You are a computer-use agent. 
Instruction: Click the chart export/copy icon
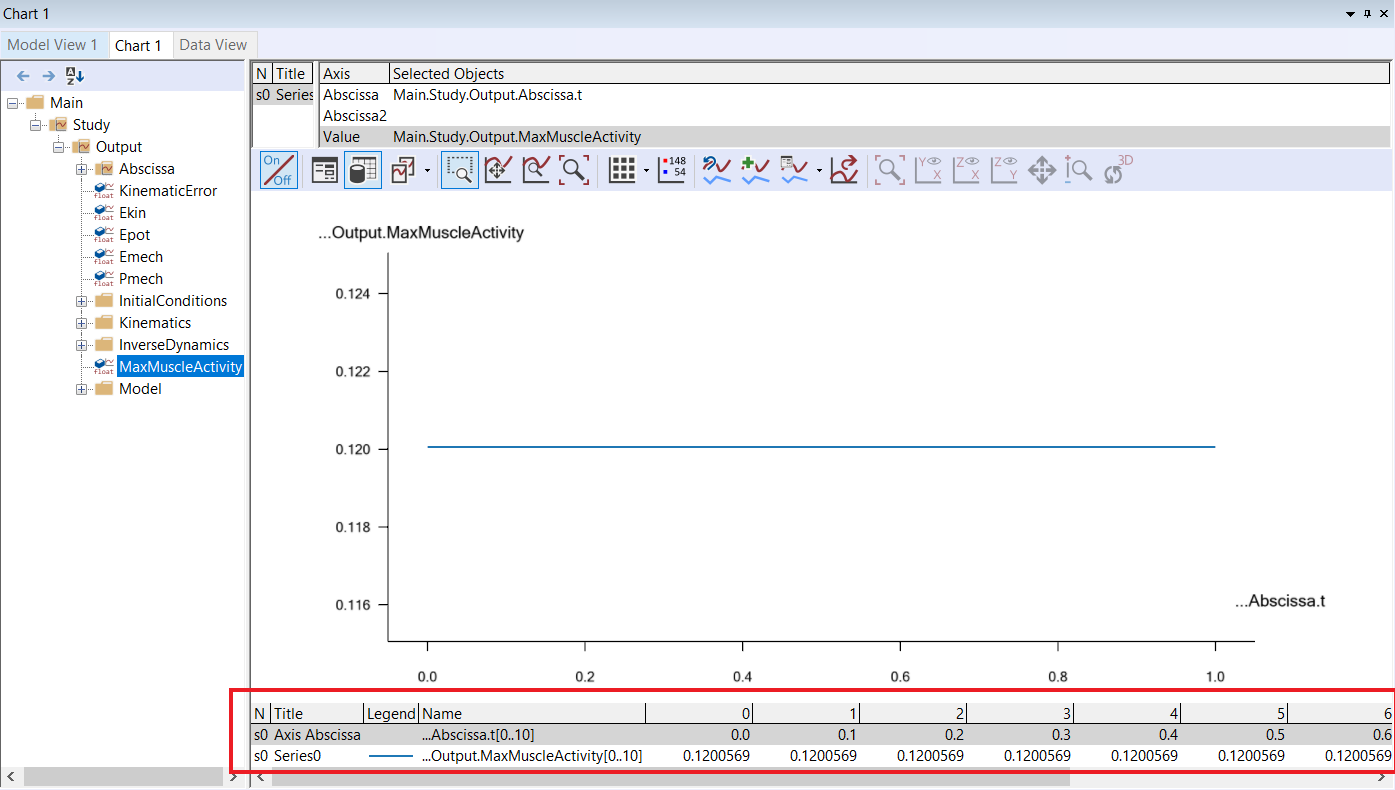click(x=403, y=170)
